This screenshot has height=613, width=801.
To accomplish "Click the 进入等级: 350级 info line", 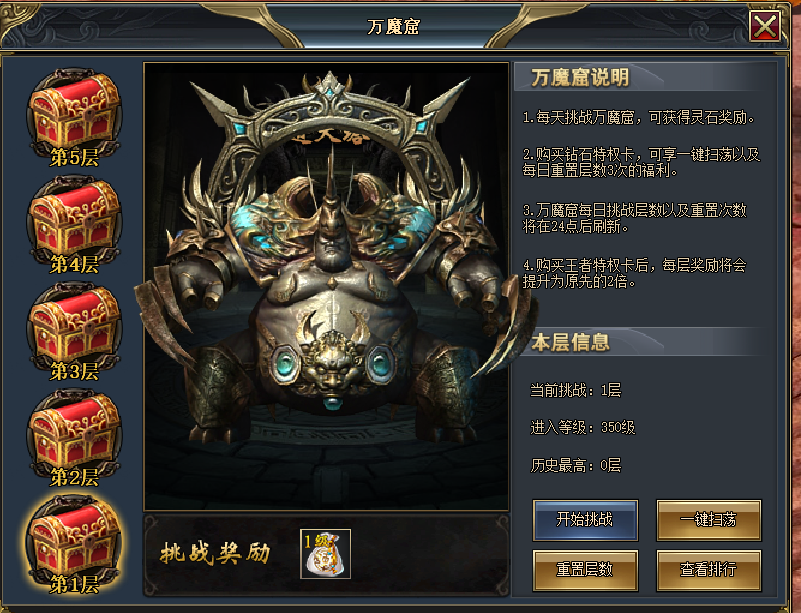I will point(583,428).
